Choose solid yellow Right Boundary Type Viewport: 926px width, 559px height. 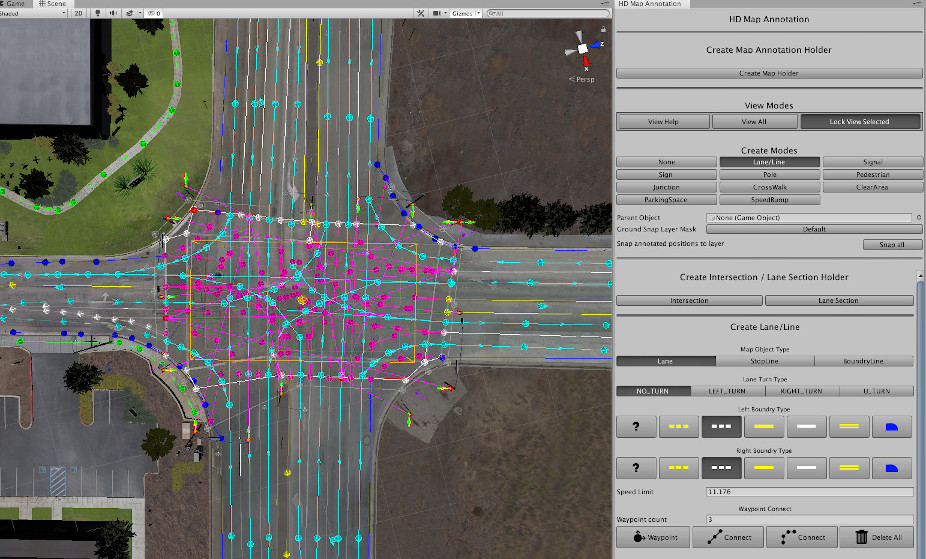point(764,468)
